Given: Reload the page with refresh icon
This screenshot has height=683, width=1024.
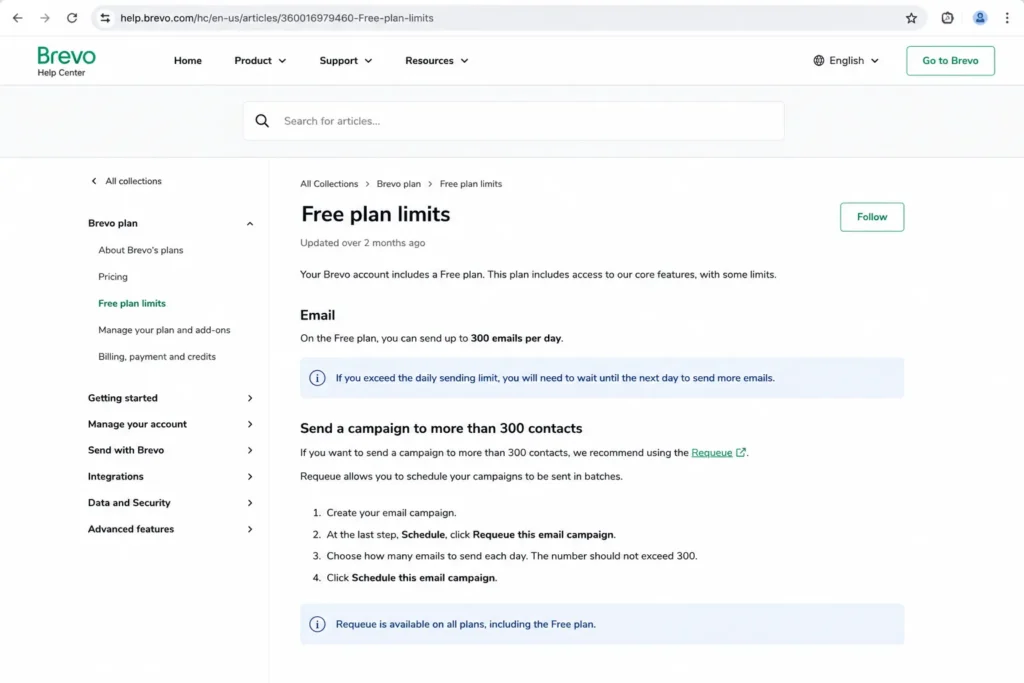Looking at the screenshot, I should (72, 18).
